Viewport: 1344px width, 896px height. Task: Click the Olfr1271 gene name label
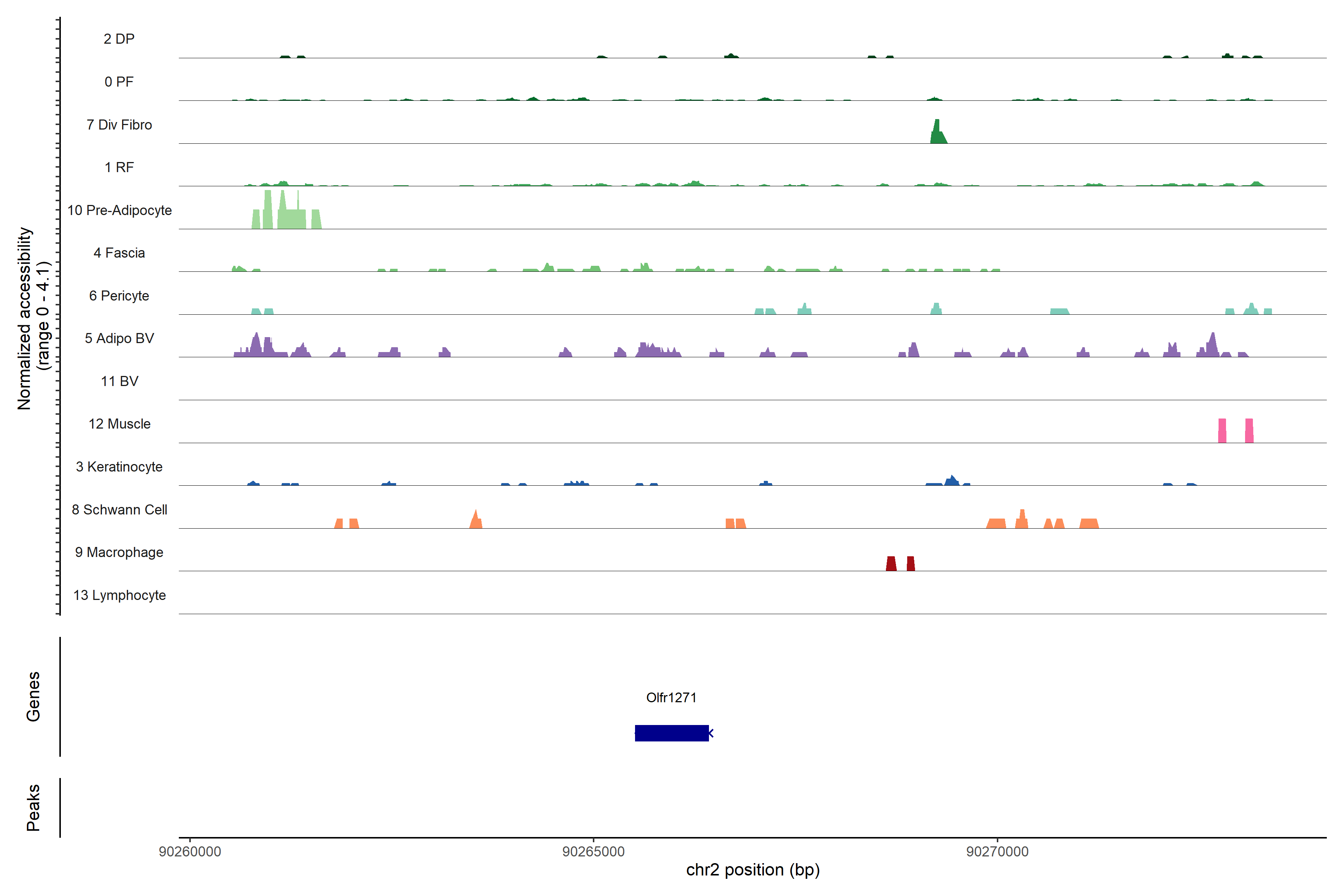point(671,698)
